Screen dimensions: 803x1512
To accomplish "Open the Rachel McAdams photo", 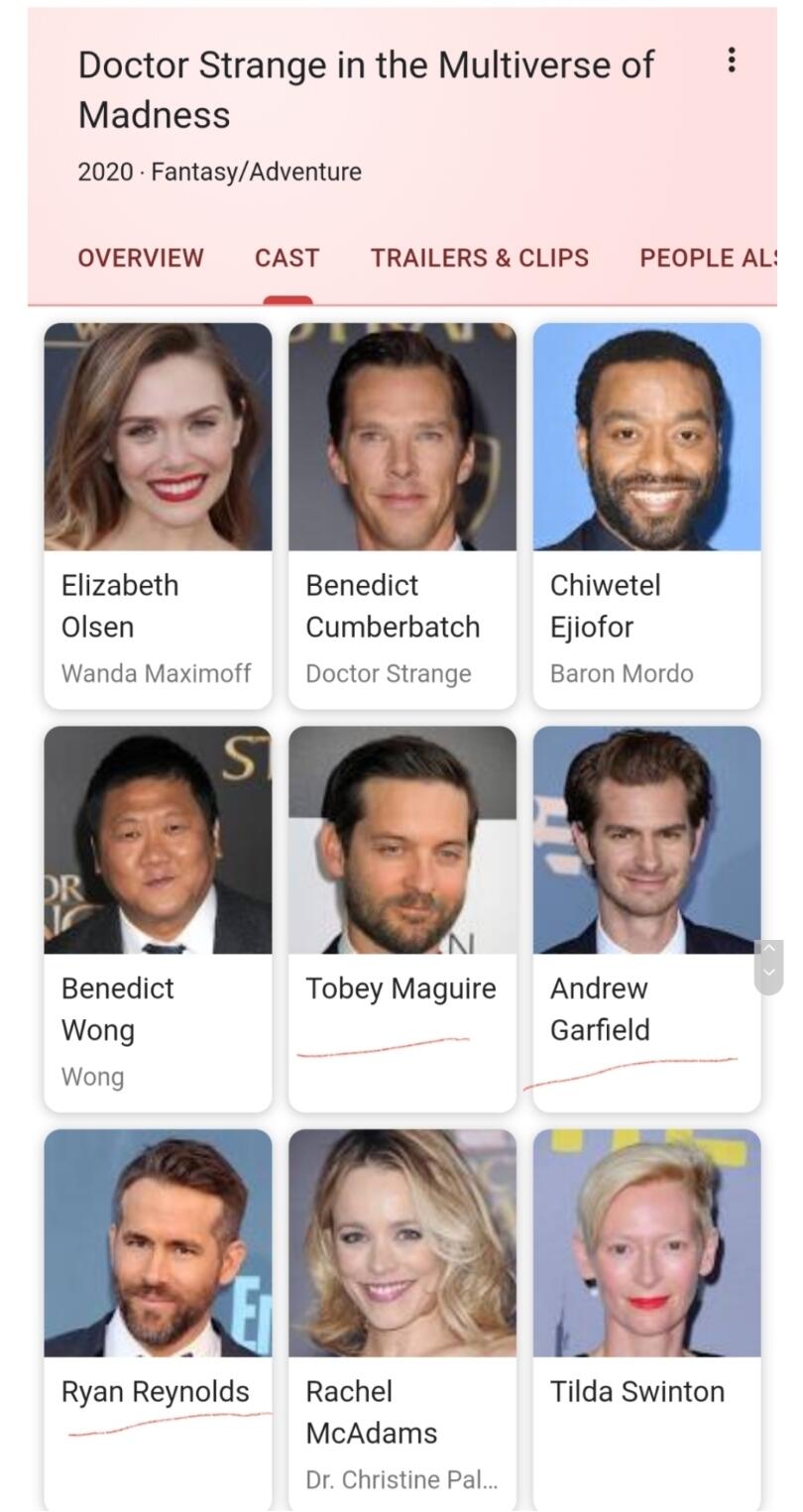I will (402, 1243).
